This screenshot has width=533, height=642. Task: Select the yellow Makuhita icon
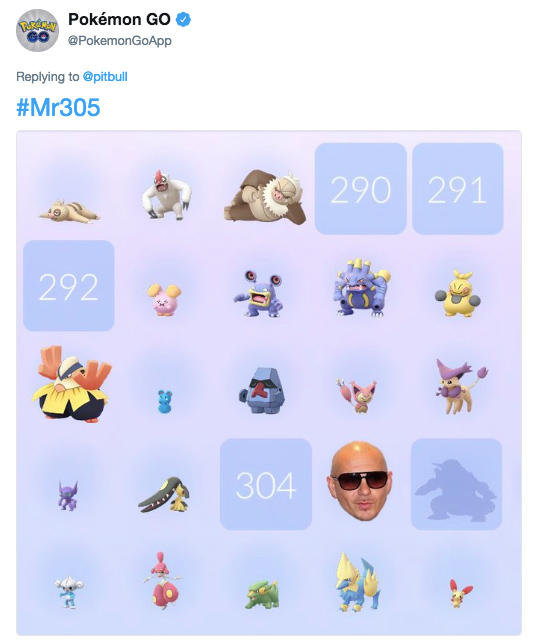click(458, 293)
